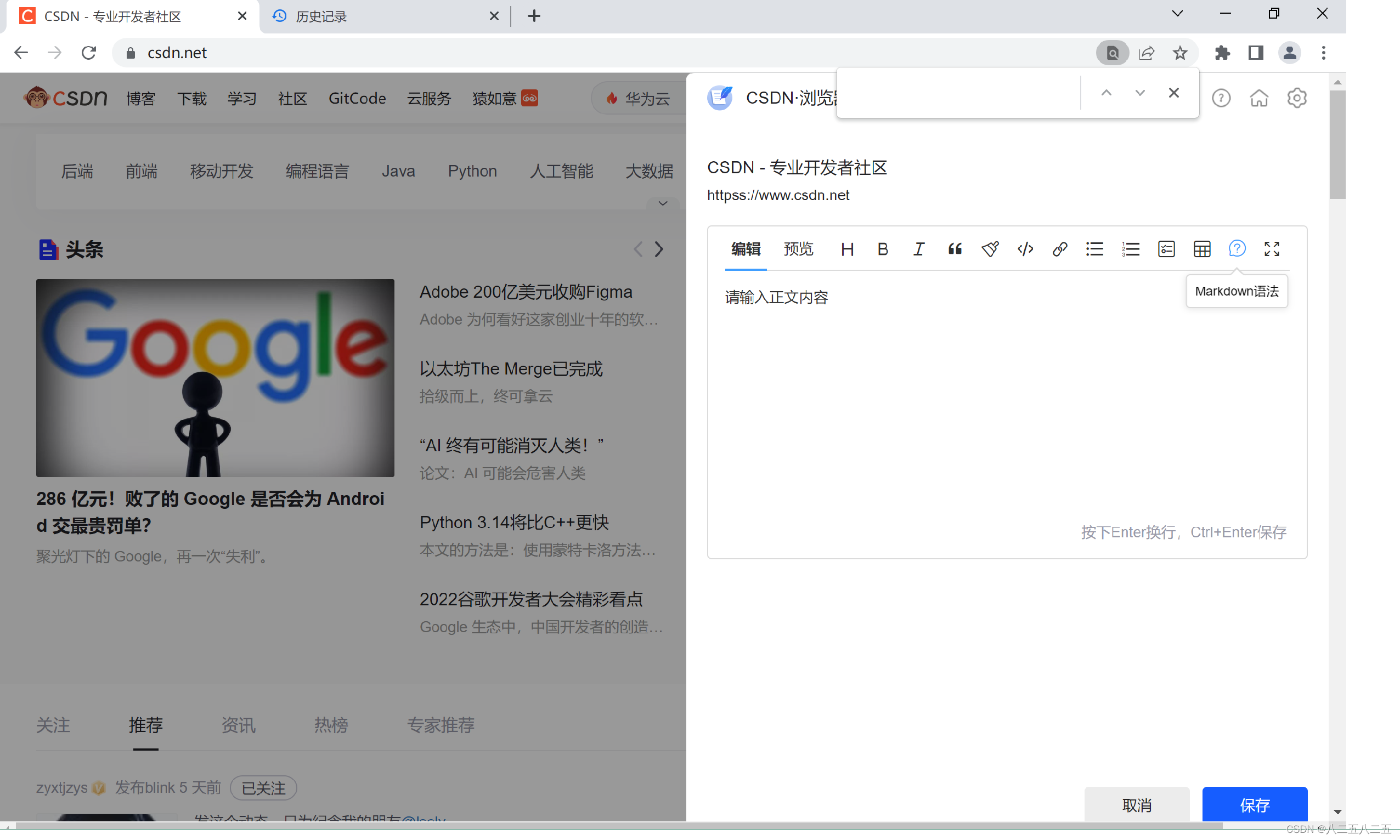Toggle the ordered numbered list

coord(1131,249)
